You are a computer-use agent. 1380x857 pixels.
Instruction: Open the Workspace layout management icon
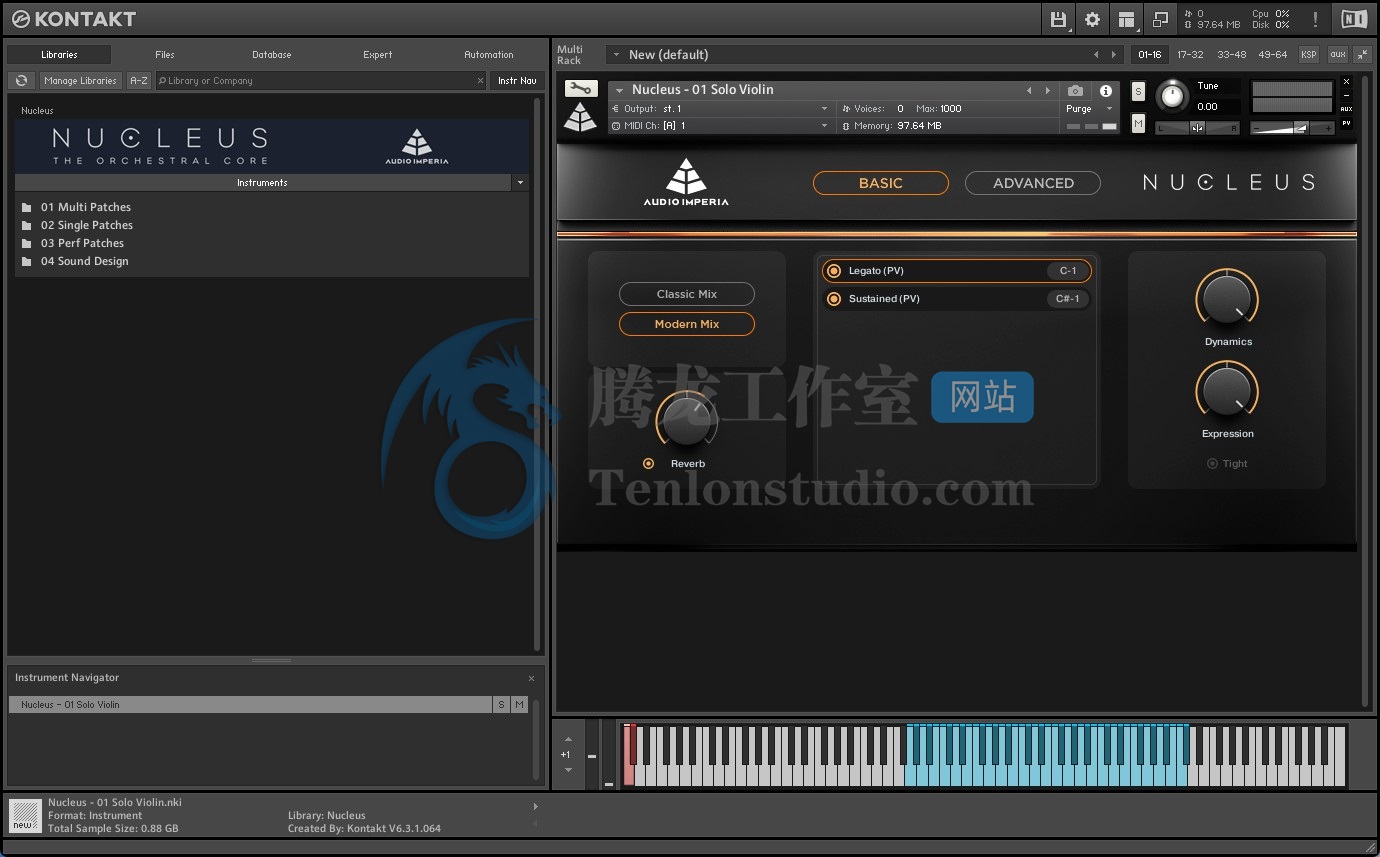click(x=1127, y=19)
